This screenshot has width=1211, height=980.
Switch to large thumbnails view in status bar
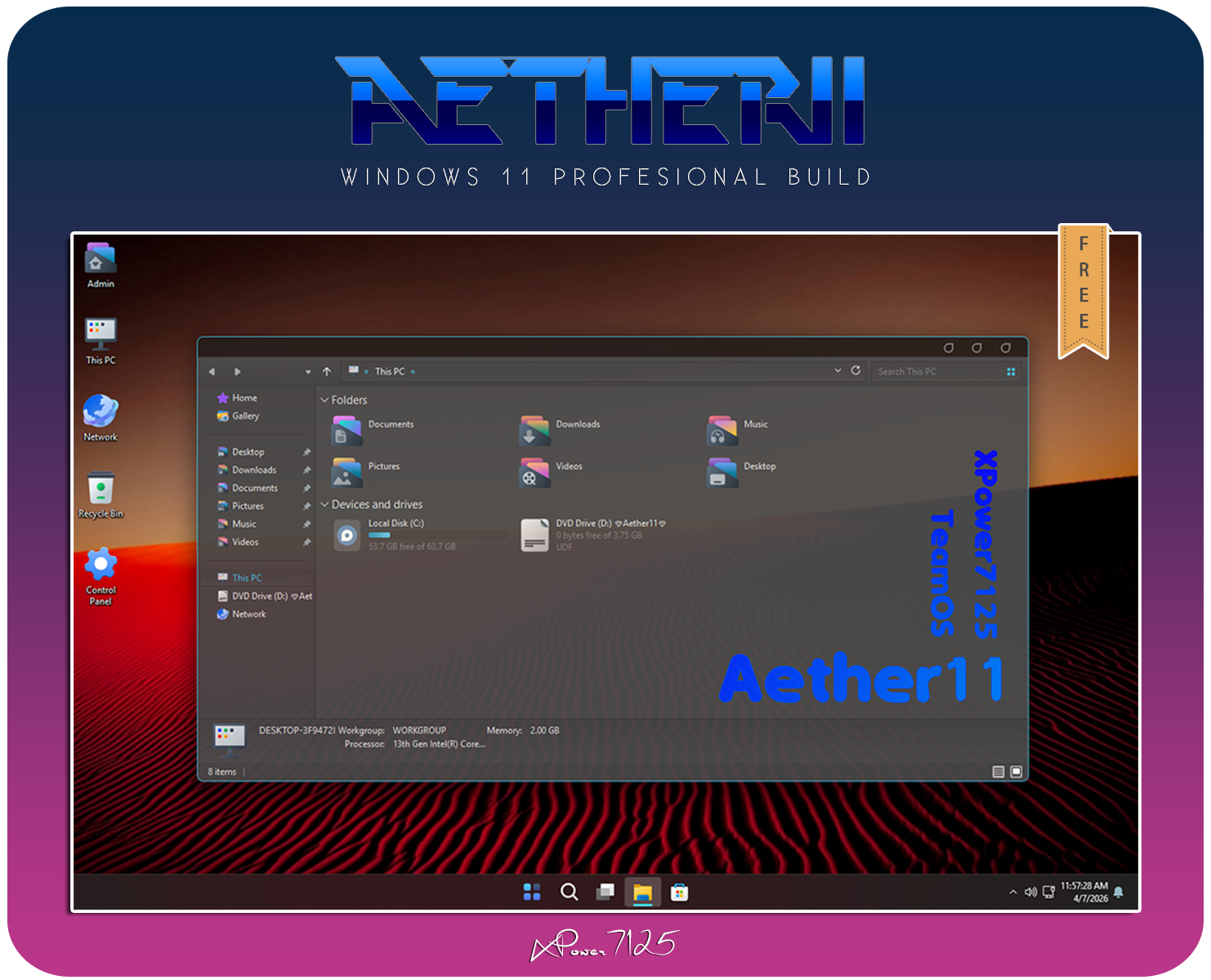1016,772
